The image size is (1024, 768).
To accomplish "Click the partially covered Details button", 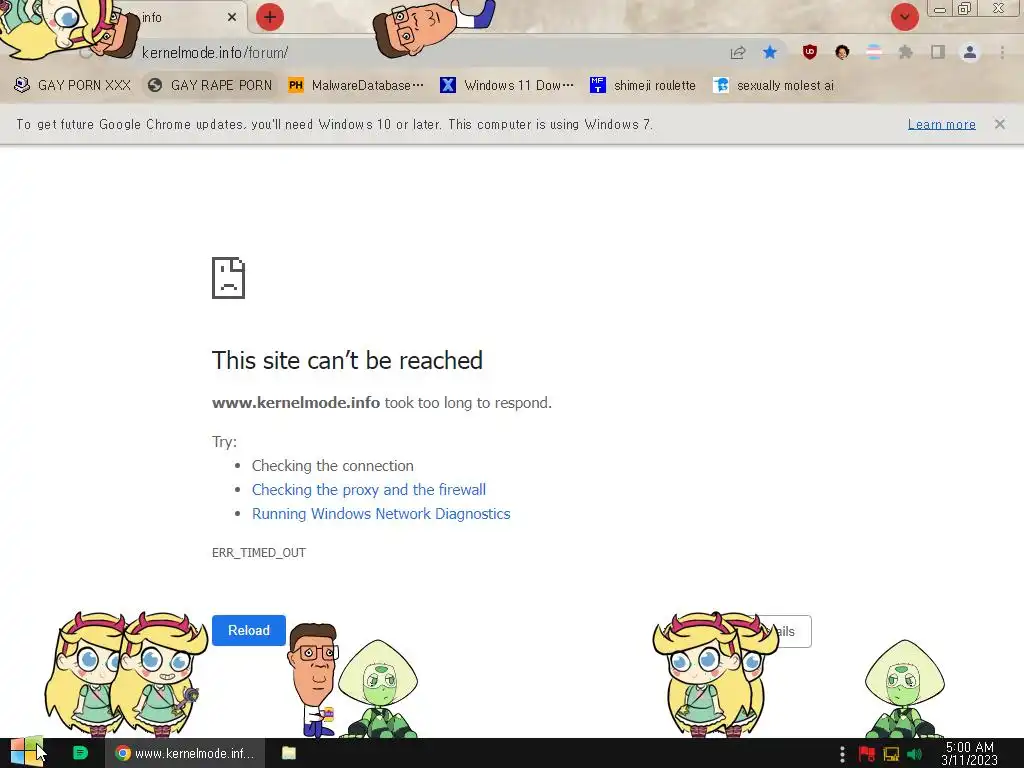I will coord(789,632).
